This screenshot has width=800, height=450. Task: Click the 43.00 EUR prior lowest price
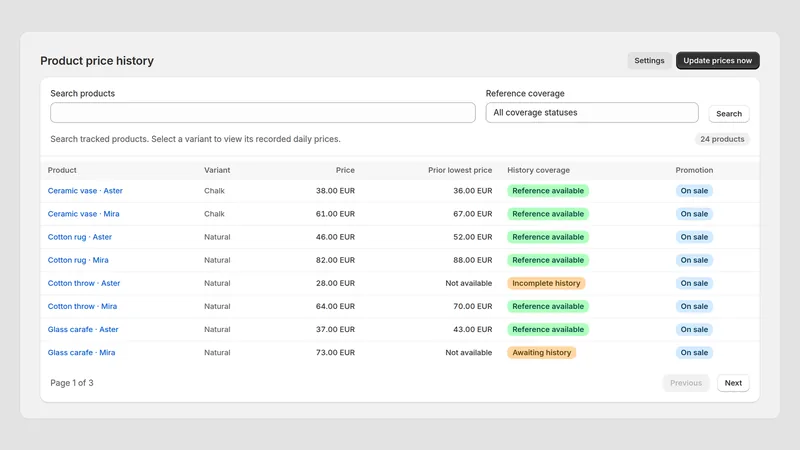click(472, 330)
